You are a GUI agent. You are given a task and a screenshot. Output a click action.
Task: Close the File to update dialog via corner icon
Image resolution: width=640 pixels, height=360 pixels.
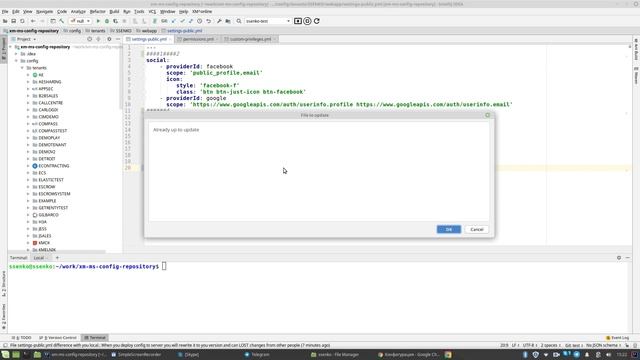487,115
